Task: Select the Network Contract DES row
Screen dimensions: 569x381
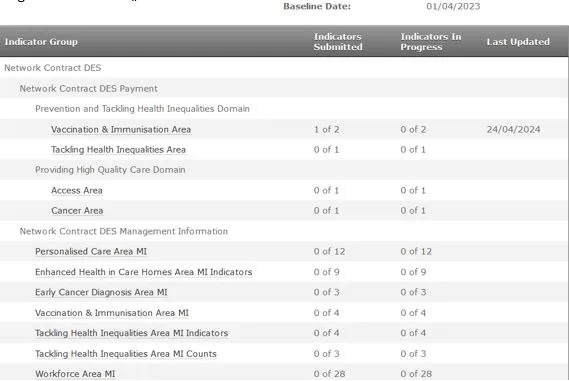Action: pos(284,68)
